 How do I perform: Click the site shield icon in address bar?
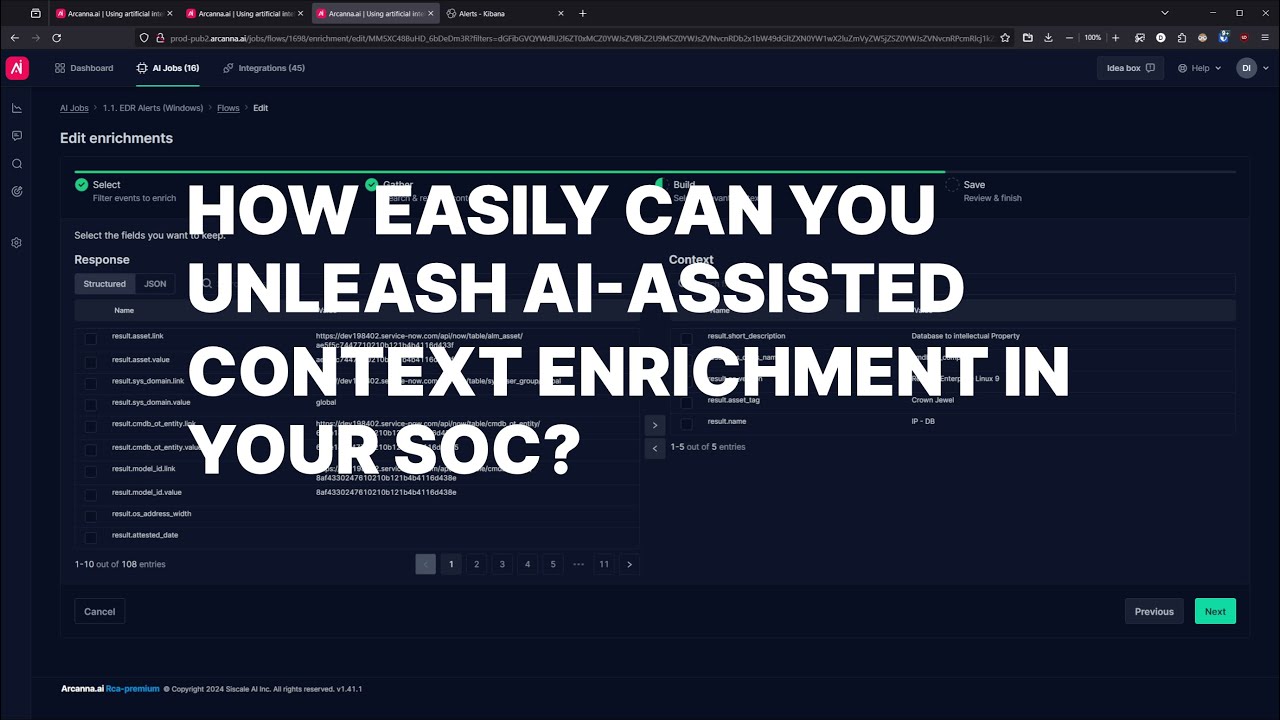click(146, 38)
